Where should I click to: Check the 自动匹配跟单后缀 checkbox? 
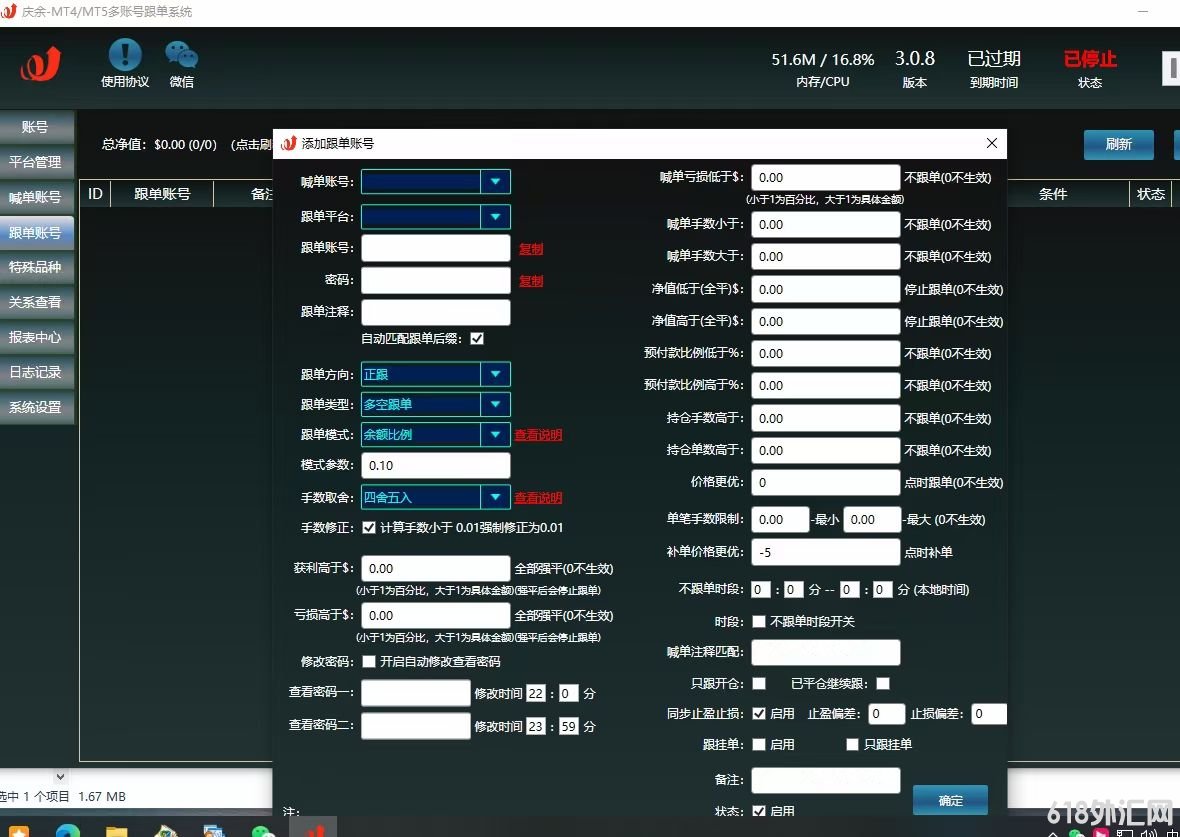477,338
